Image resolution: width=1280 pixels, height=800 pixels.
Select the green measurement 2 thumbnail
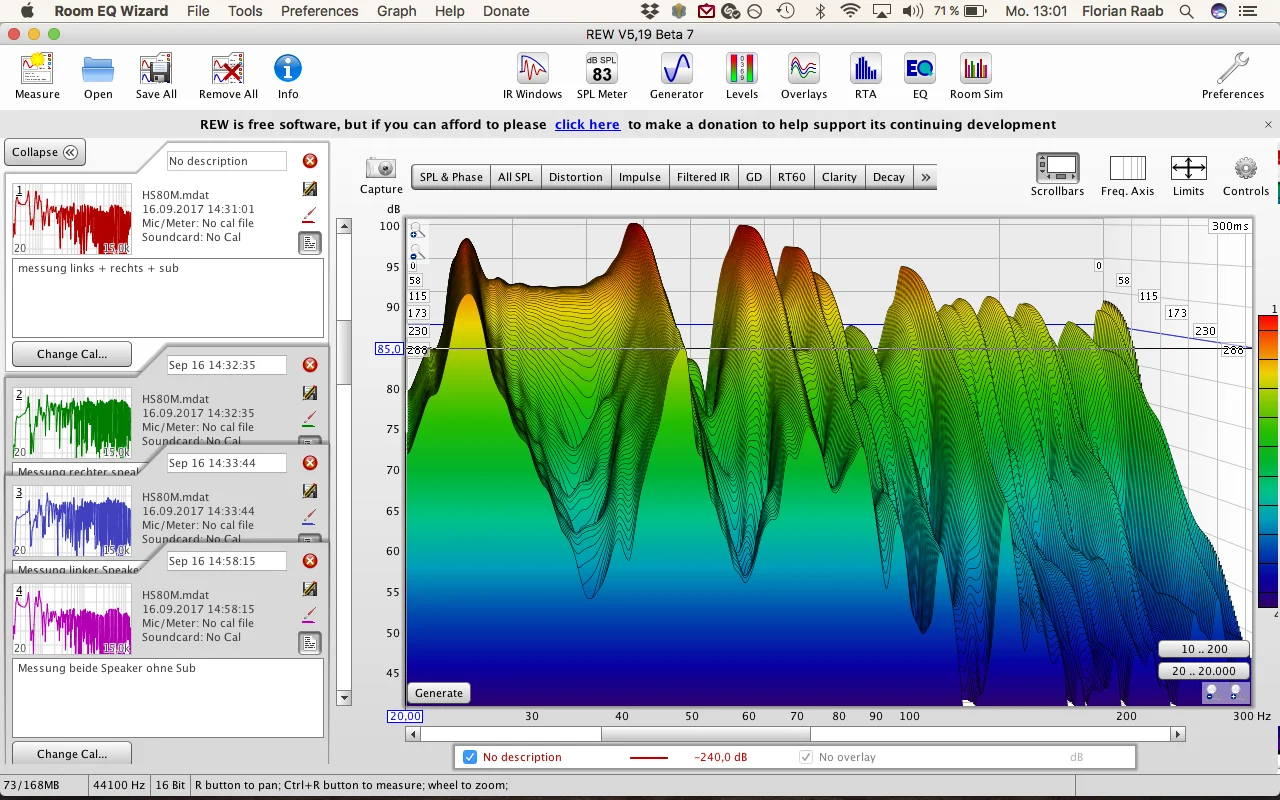pos(72,422)
